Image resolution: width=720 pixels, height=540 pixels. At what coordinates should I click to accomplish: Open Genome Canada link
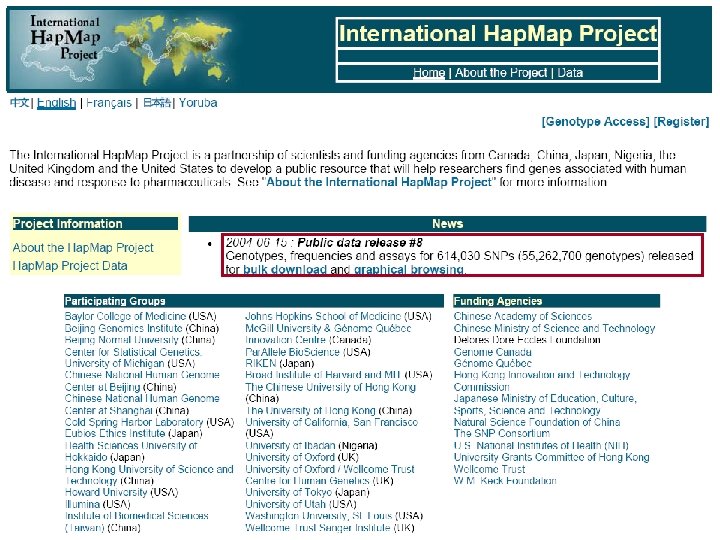click(x=492, y=352)
